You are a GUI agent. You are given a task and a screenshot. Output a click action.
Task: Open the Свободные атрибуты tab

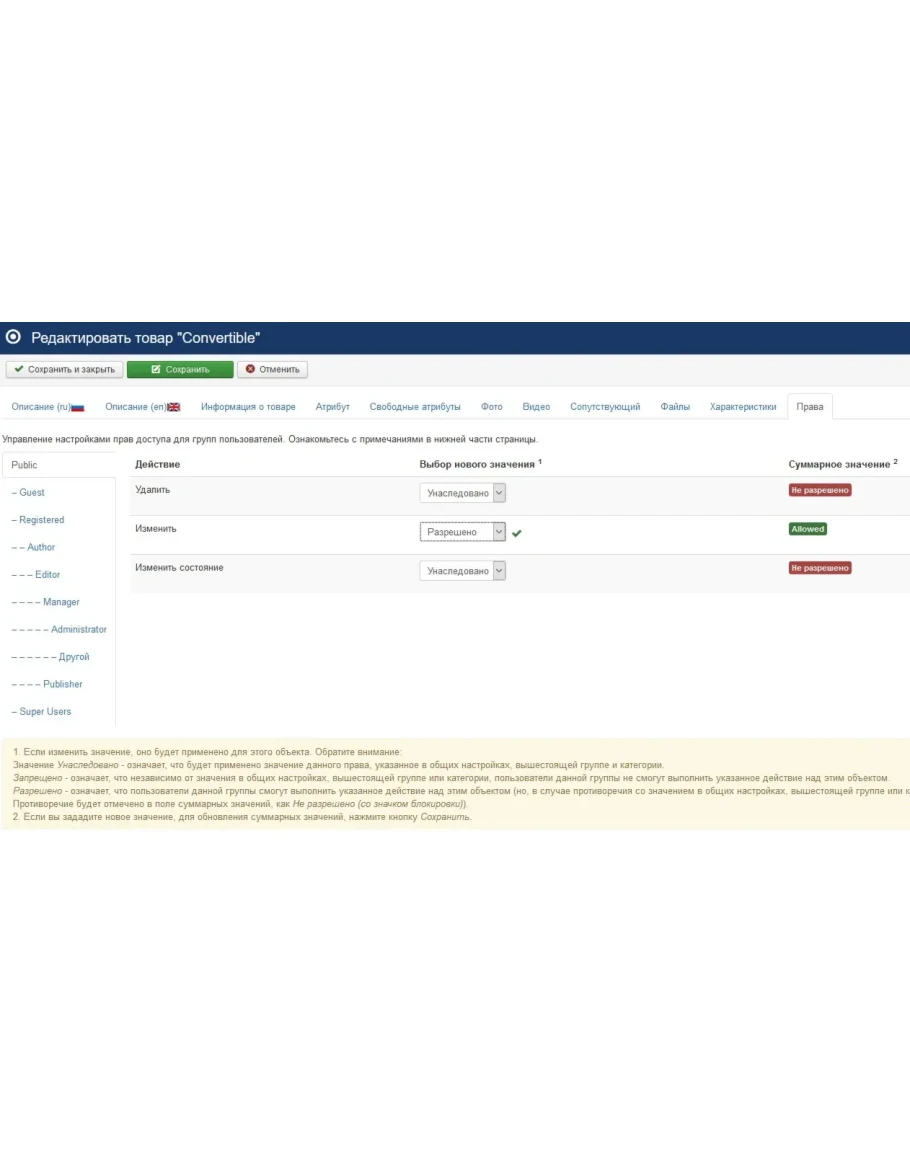click(x=415, y=407)
